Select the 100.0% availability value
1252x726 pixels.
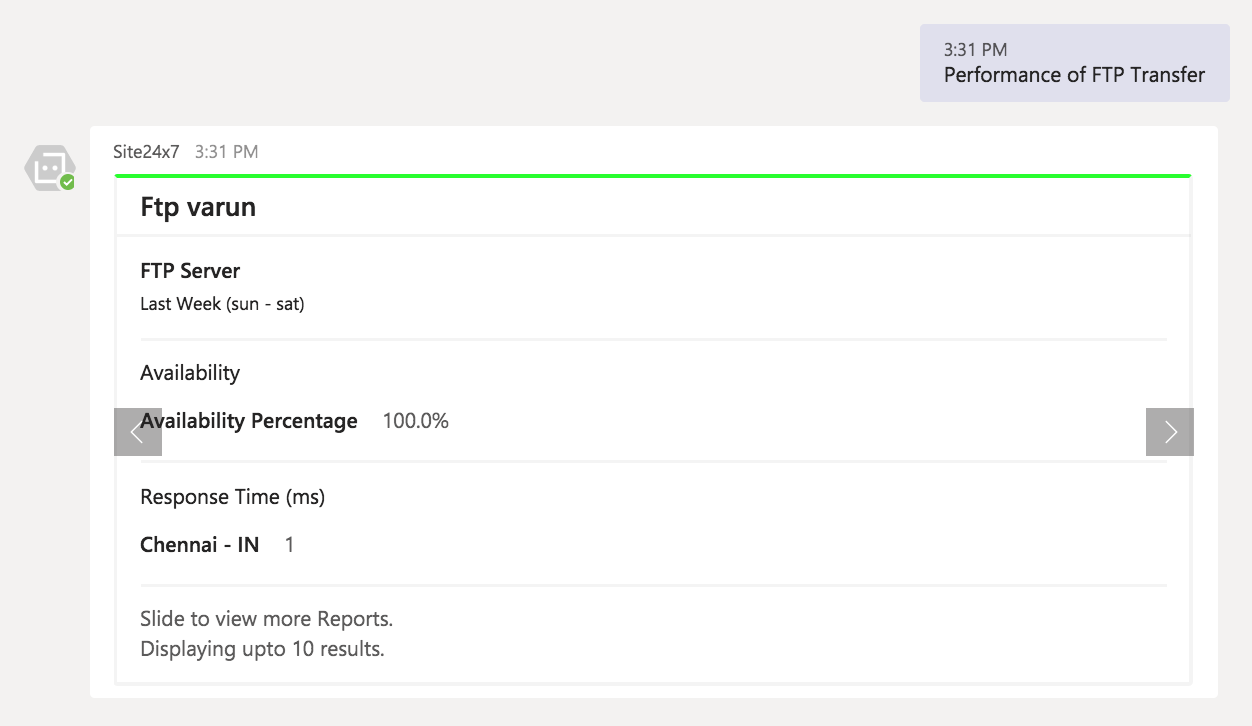point(415,421)
